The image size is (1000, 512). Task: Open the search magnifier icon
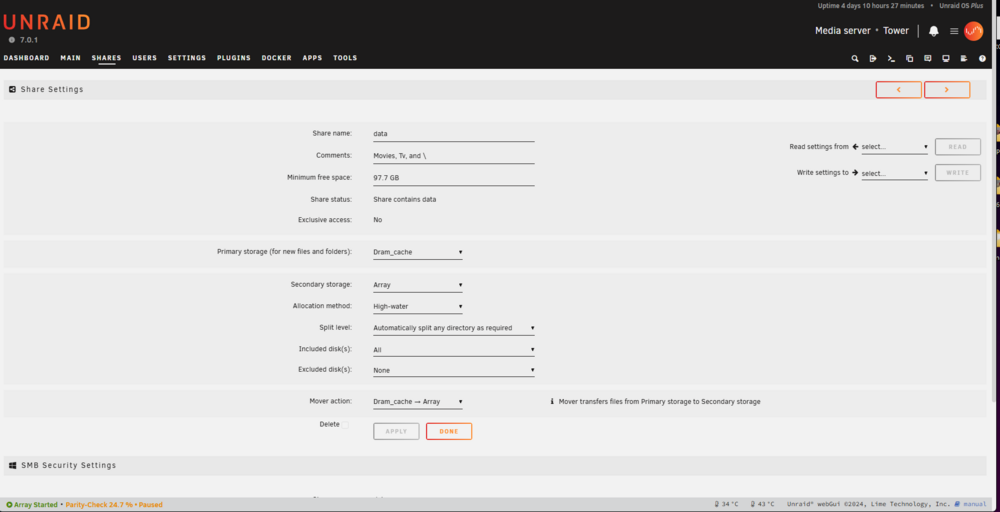click(x=855, y=58)
